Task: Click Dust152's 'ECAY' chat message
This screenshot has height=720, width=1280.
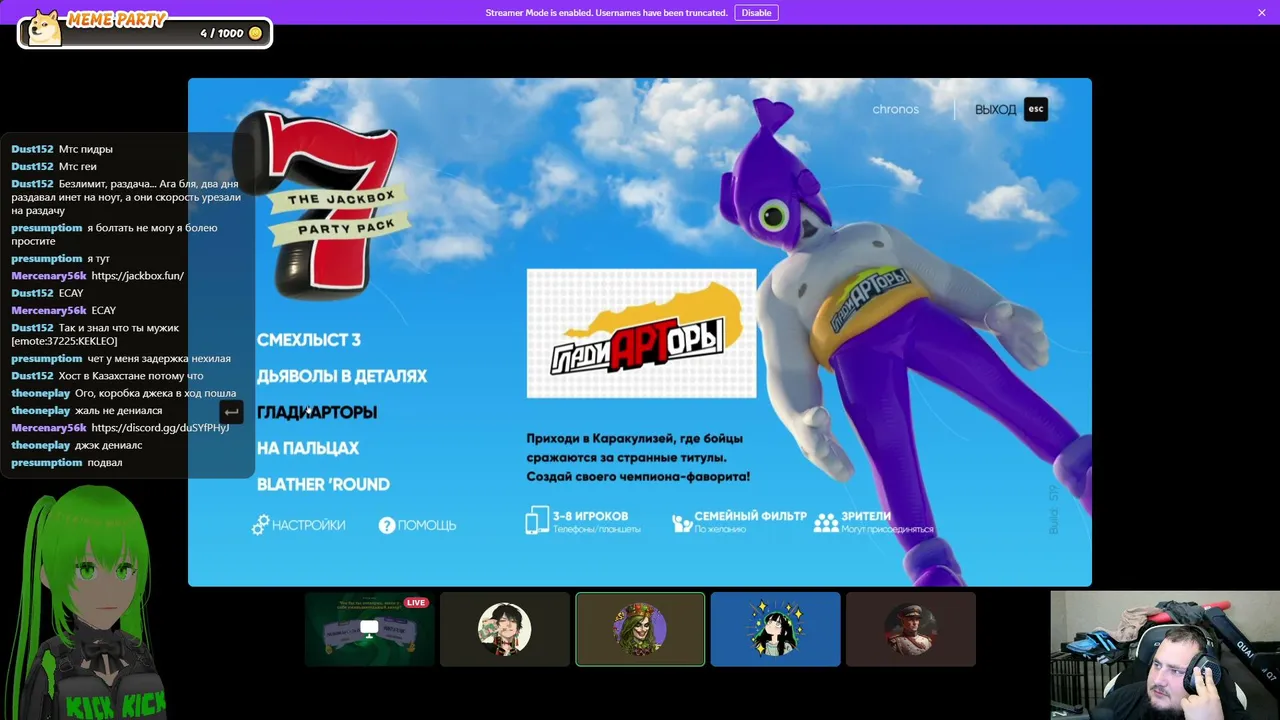Action: pos(71,294)
